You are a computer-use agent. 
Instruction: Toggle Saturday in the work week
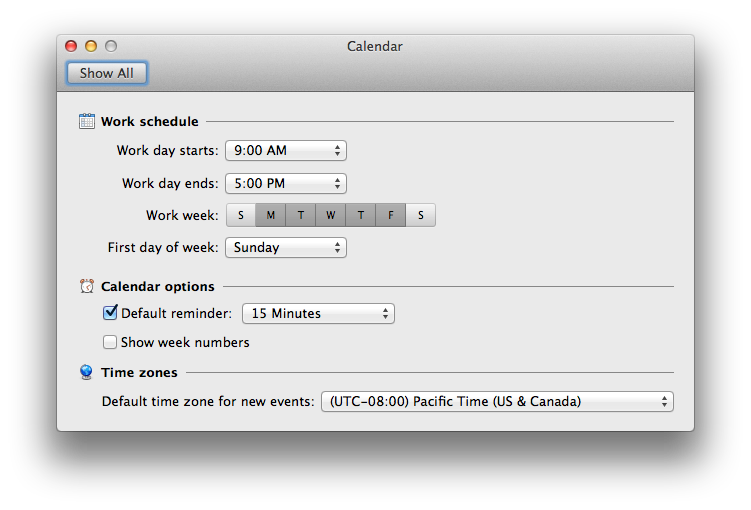click(x=421, y=215)
